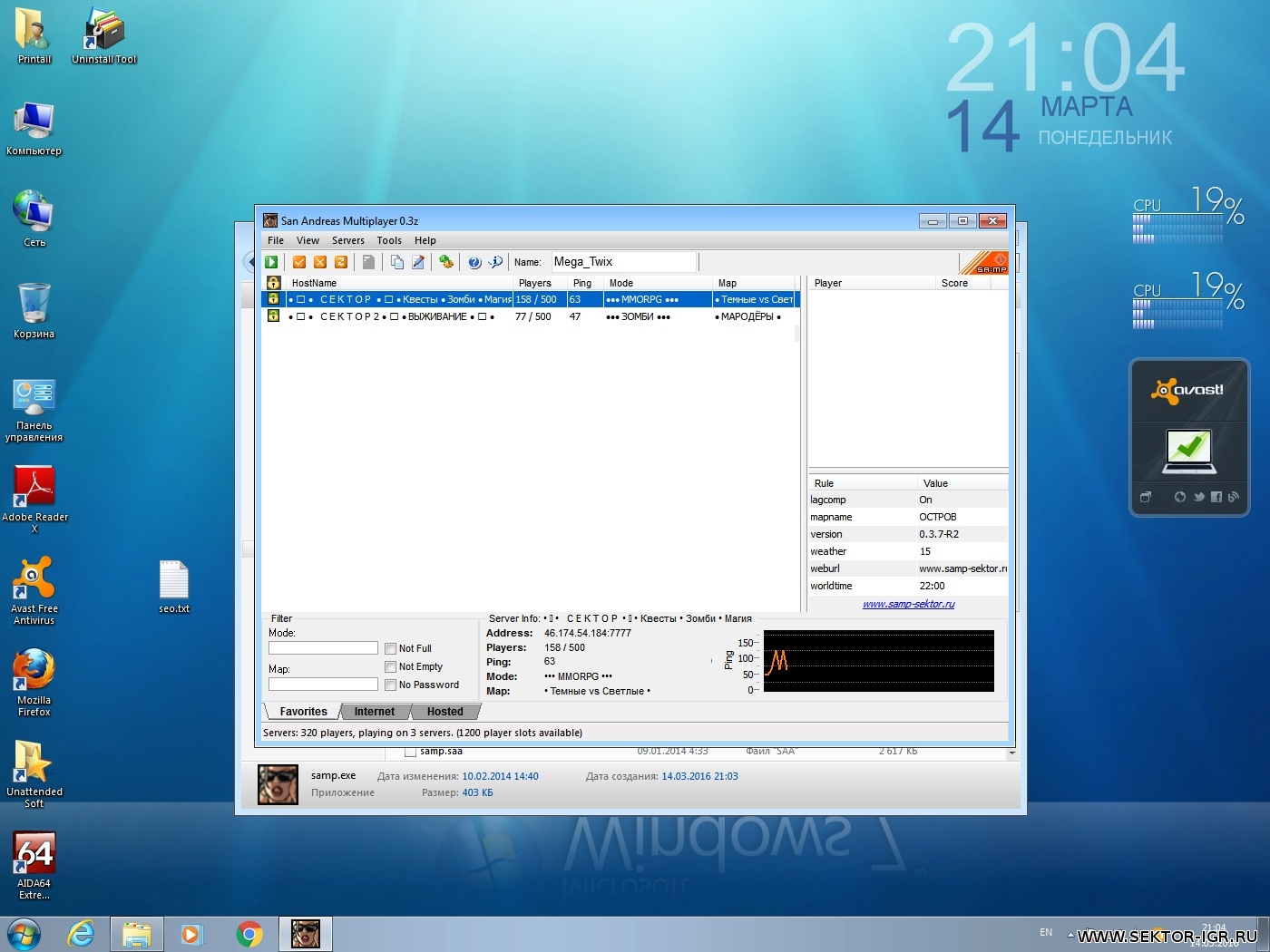Enable the Not Full filter checkbox
Screen dimensions: 1270x952
click(x=391, y=648)
